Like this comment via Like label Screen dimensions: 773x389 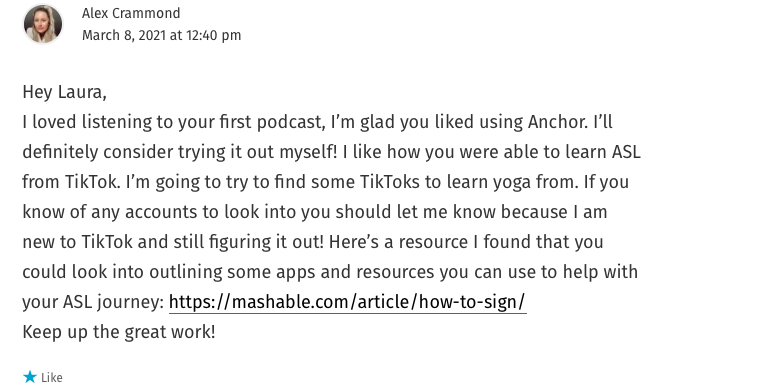pyautogui.click(x=51, y=378)
